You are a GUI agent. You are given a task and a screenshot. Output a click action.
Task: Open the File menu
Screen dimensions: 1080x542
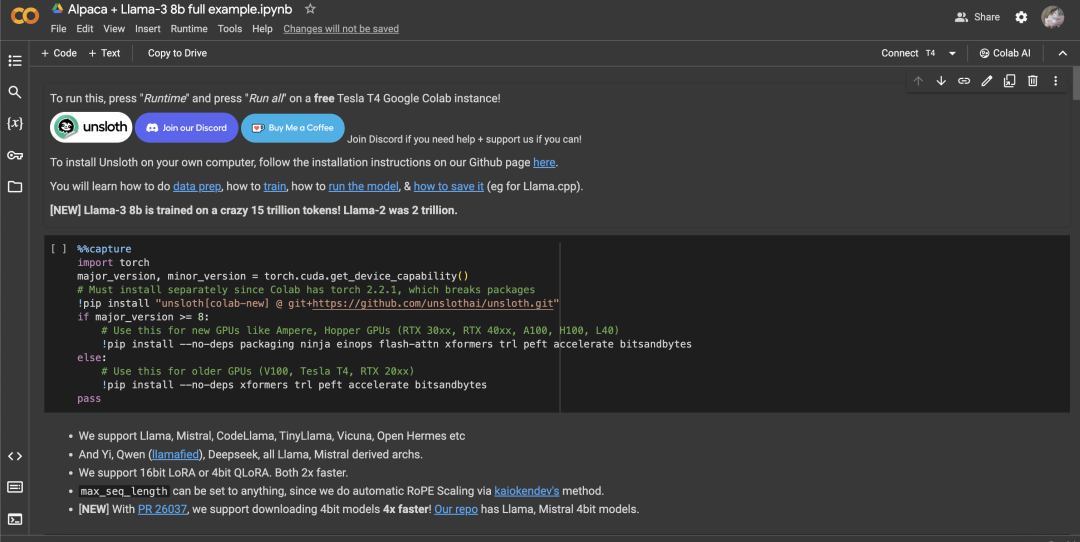pyautogui.click(x=59, y=29)
